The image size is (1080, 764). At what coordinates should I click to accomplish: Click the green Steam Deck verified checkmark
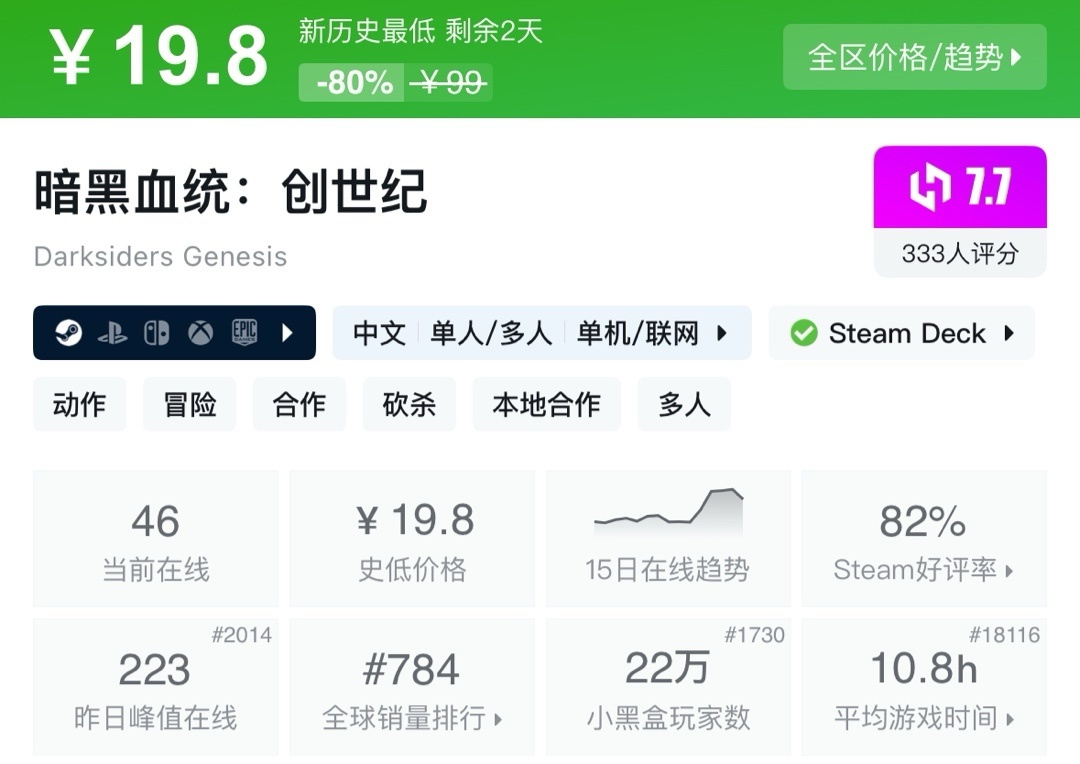coord(804,333)
